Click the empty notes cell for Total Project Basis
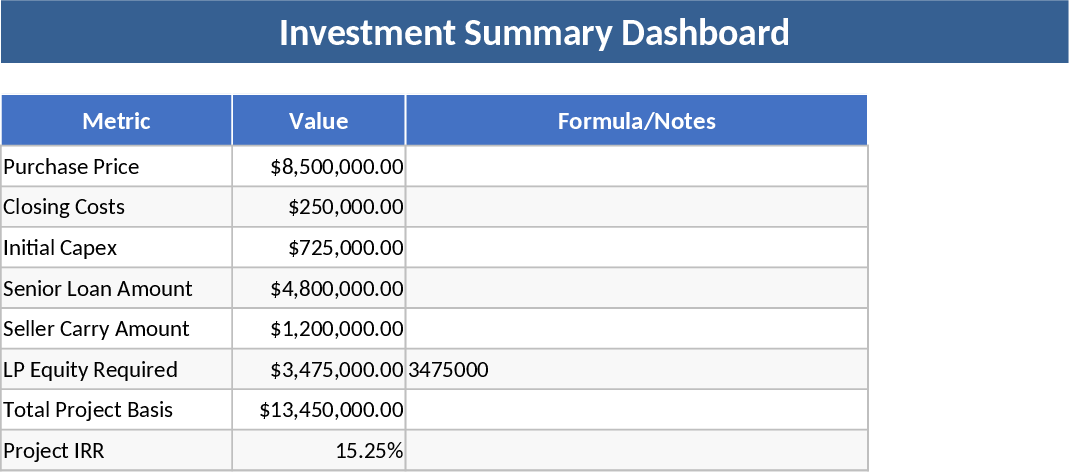 (x=637, y=410)
